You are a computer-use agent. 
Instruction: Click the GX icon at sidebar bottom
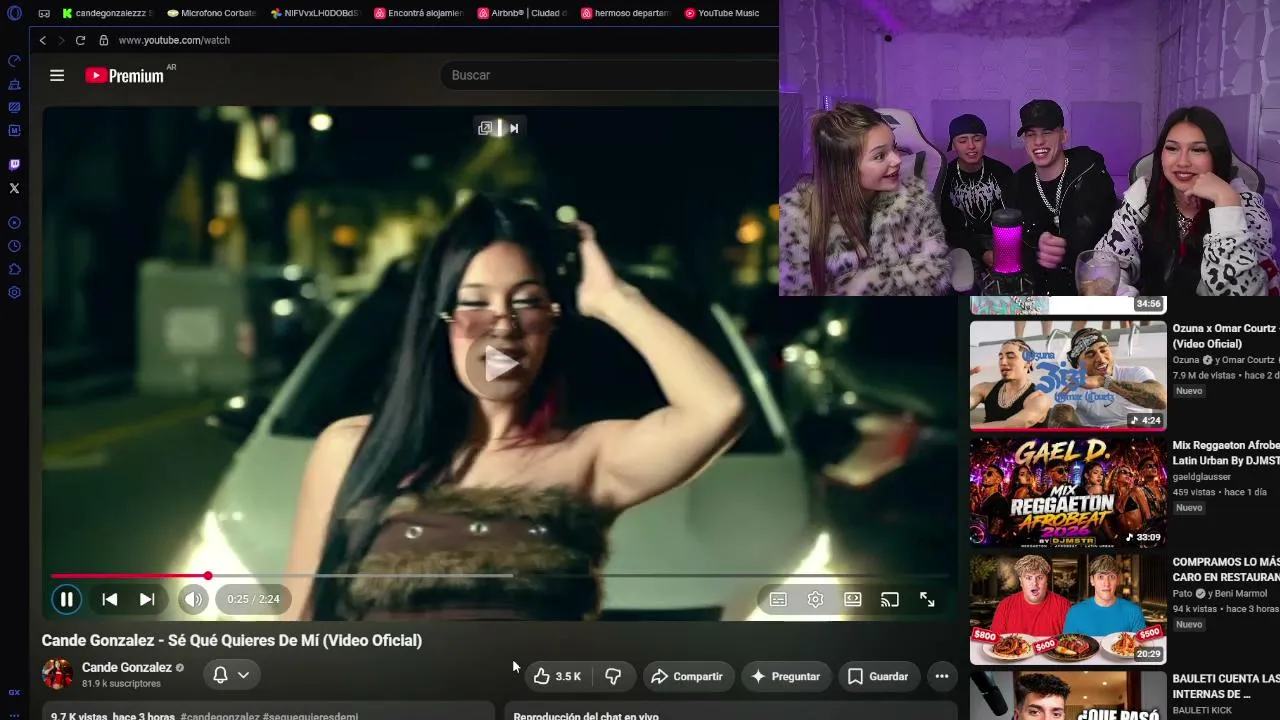coord(14,692)
